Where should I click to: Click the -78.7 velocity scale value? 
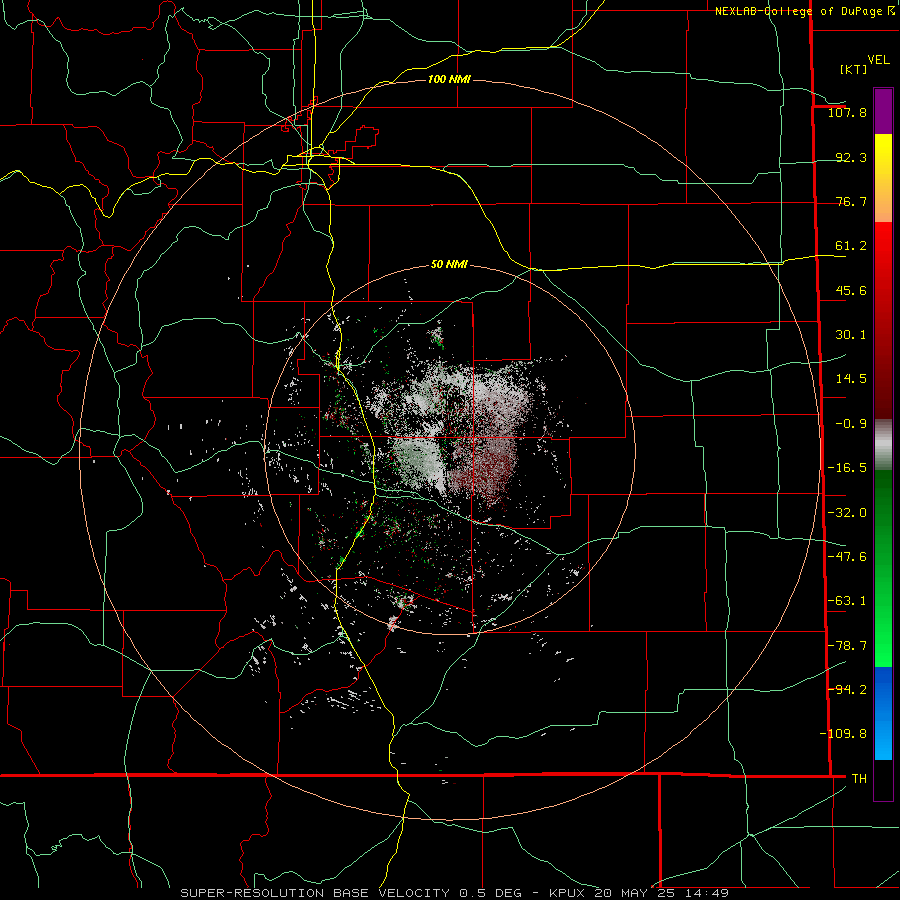[847, 646]
